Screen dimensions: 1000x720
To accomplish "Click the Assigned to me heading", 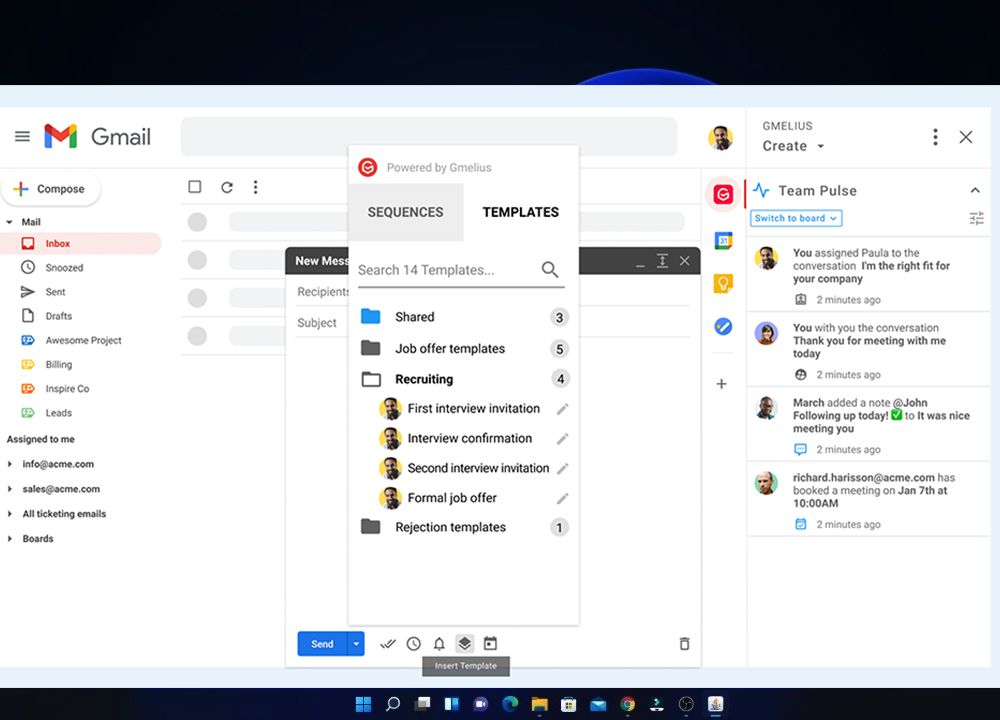I will (x=41, y=439).
